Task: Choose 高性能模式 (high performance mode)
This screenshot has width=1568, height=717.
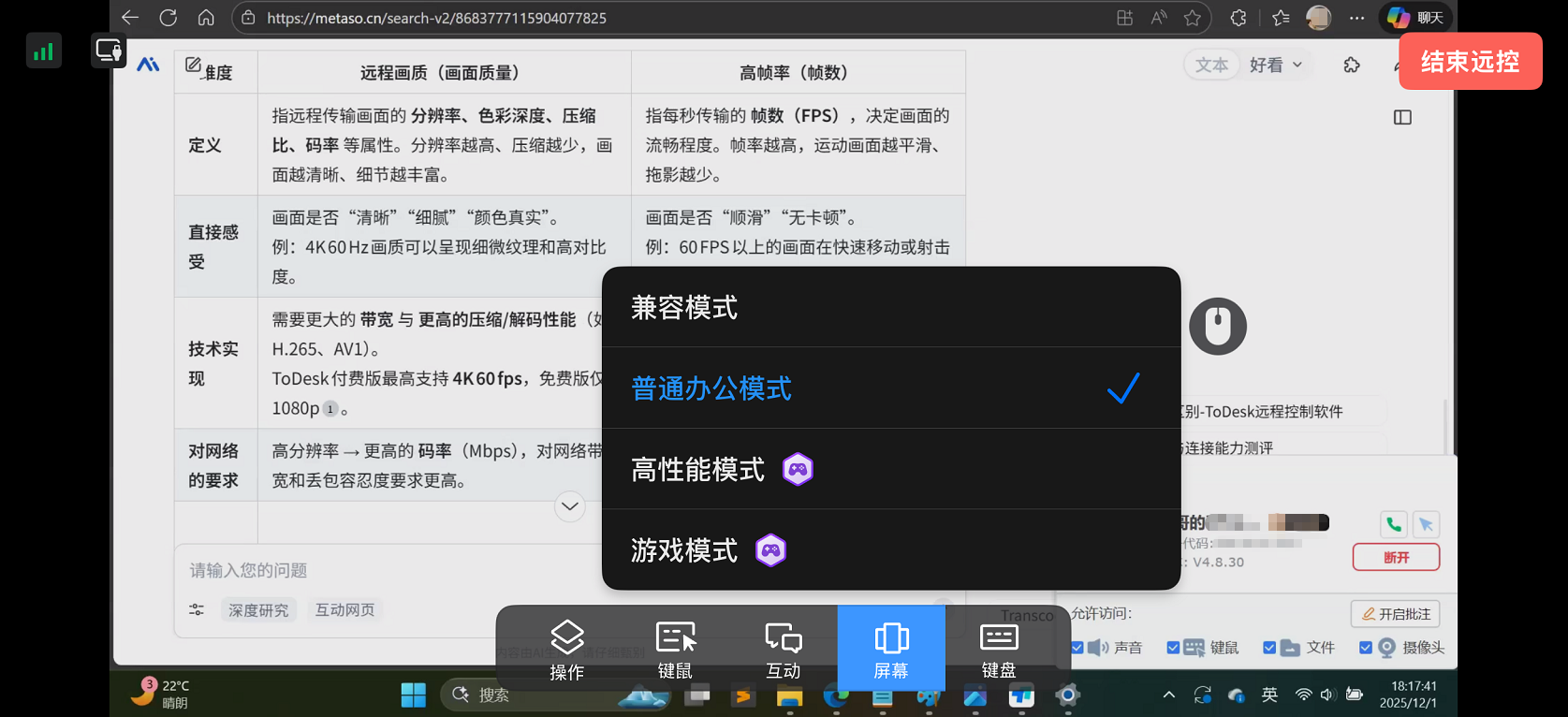Action: click(x=891, y=469)
